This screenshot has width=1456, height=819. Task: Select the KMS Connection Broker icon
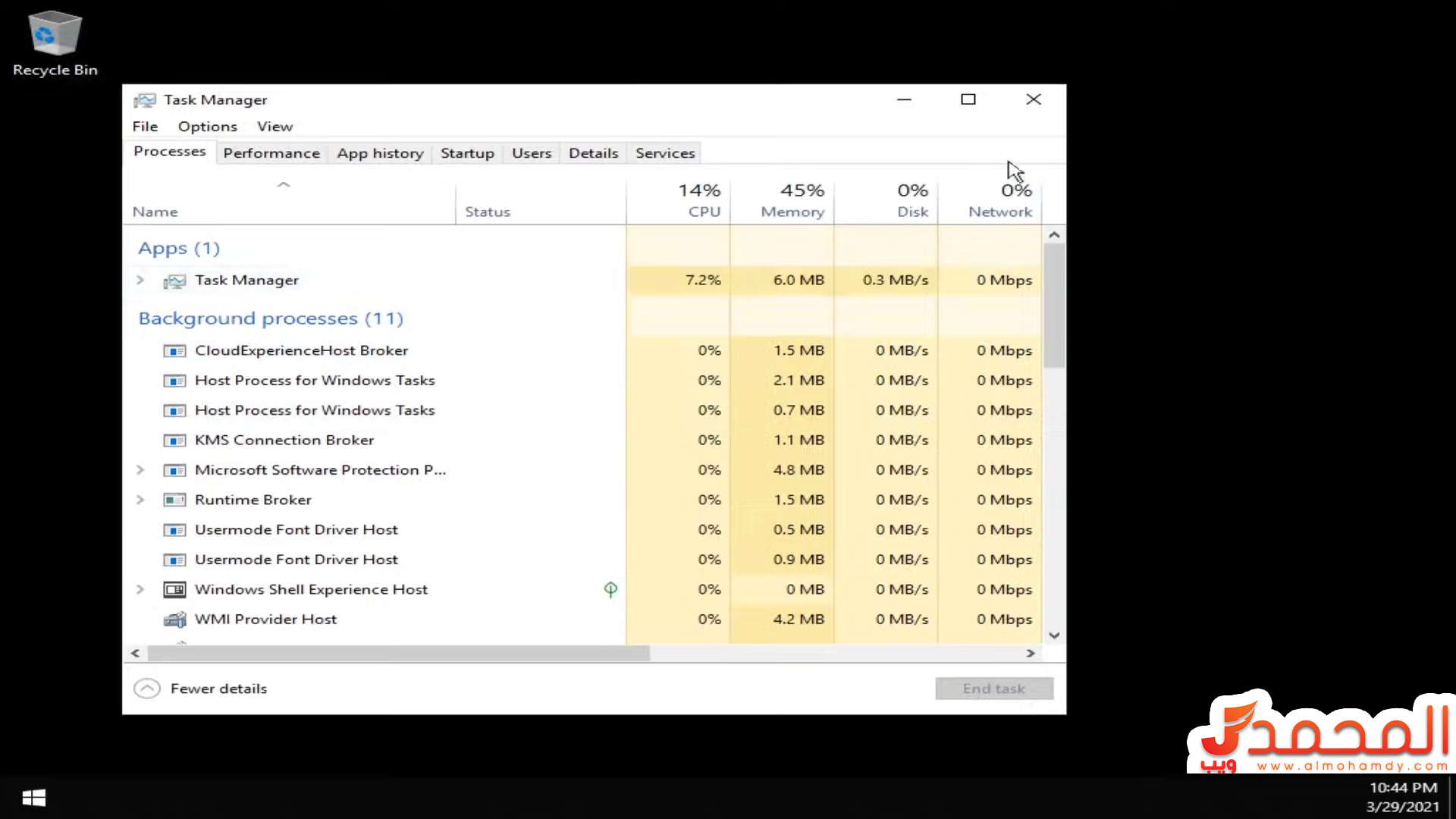pos(174,441)
